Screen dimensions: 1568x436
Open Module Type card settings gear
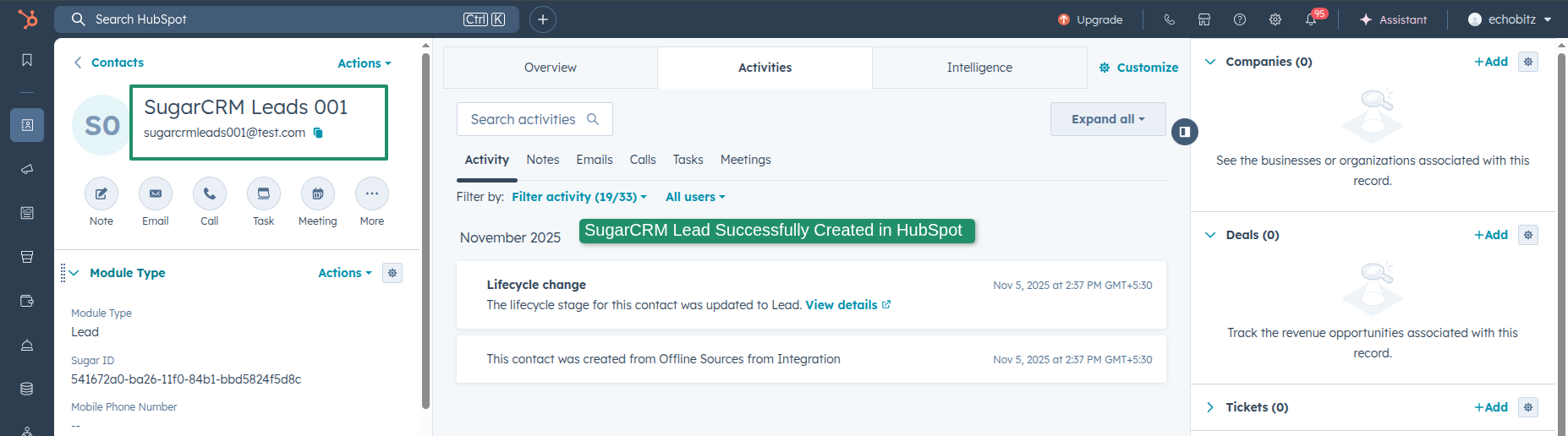pos(392,273)
